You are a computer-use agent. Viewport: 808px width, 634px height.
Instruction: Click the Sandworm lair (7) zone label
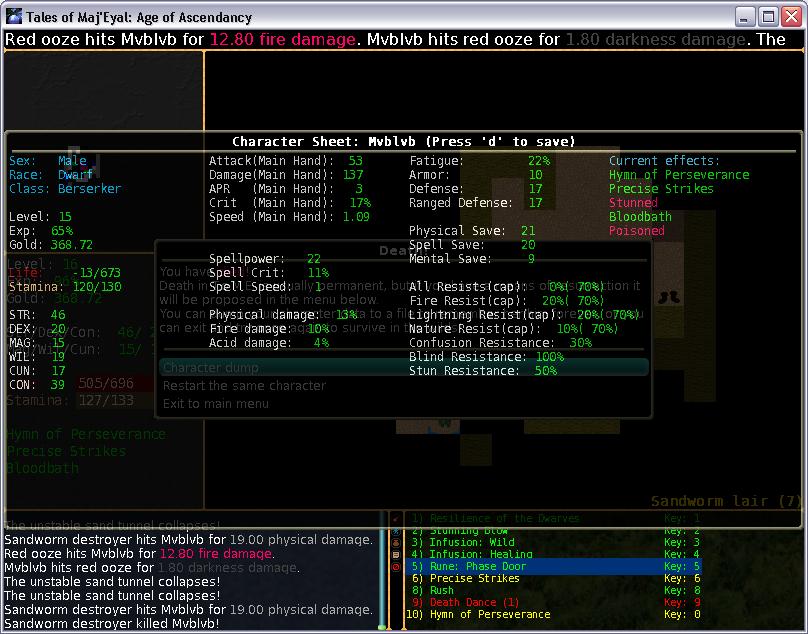click(x=726, y=501)
